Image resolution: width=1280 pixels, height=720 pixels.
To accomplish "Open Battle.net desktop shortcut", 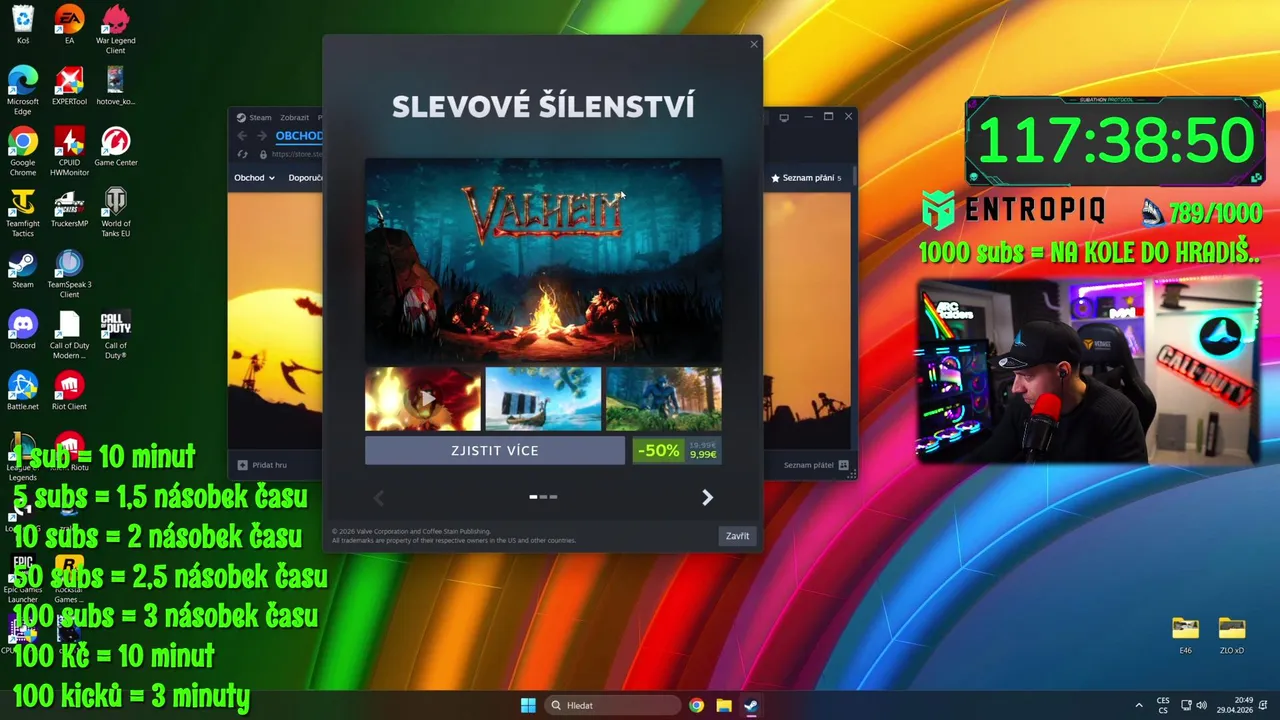I will pos(22,391).
